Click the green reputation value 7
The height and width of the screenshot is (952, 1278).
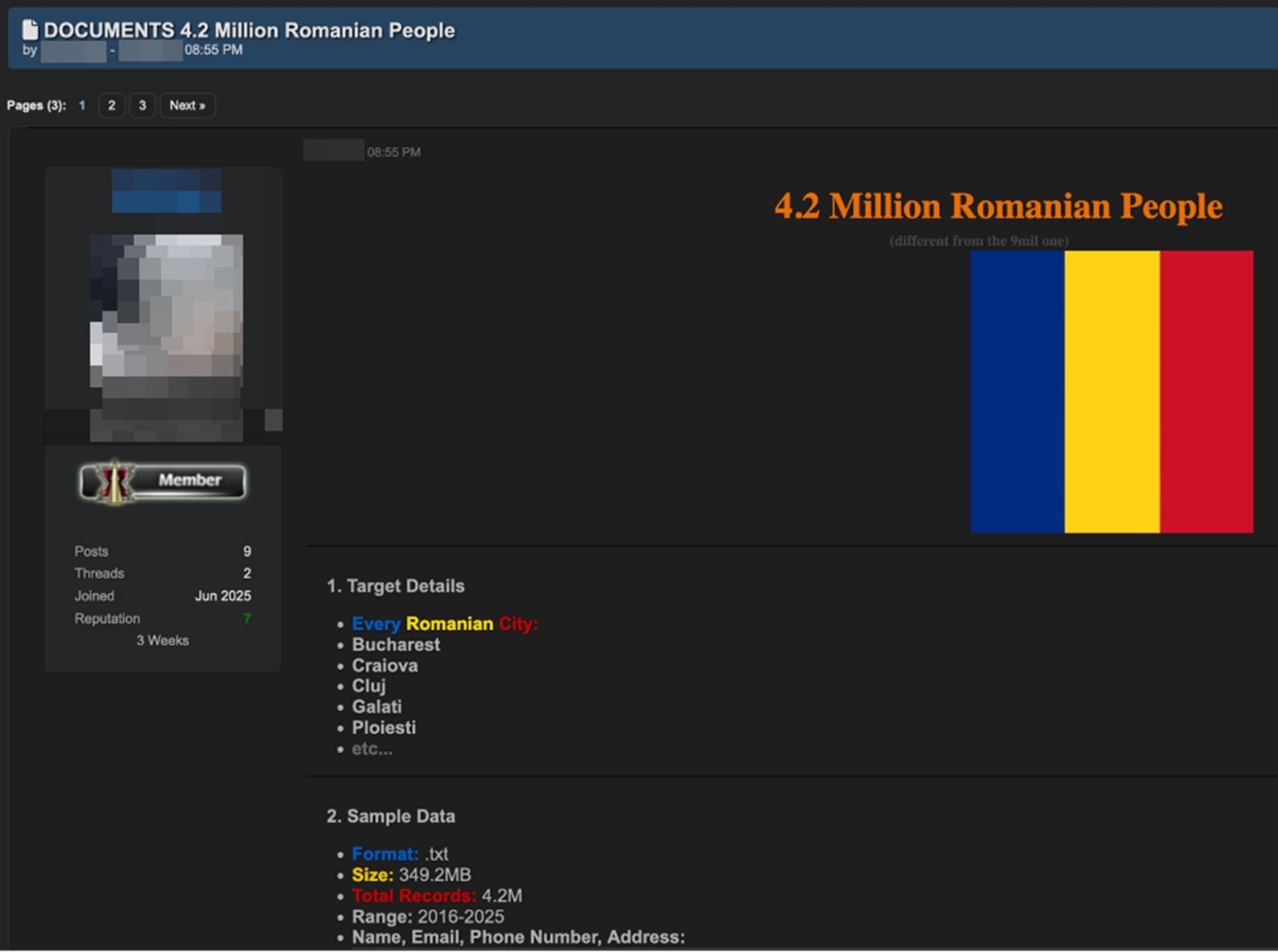pos(247,618)
